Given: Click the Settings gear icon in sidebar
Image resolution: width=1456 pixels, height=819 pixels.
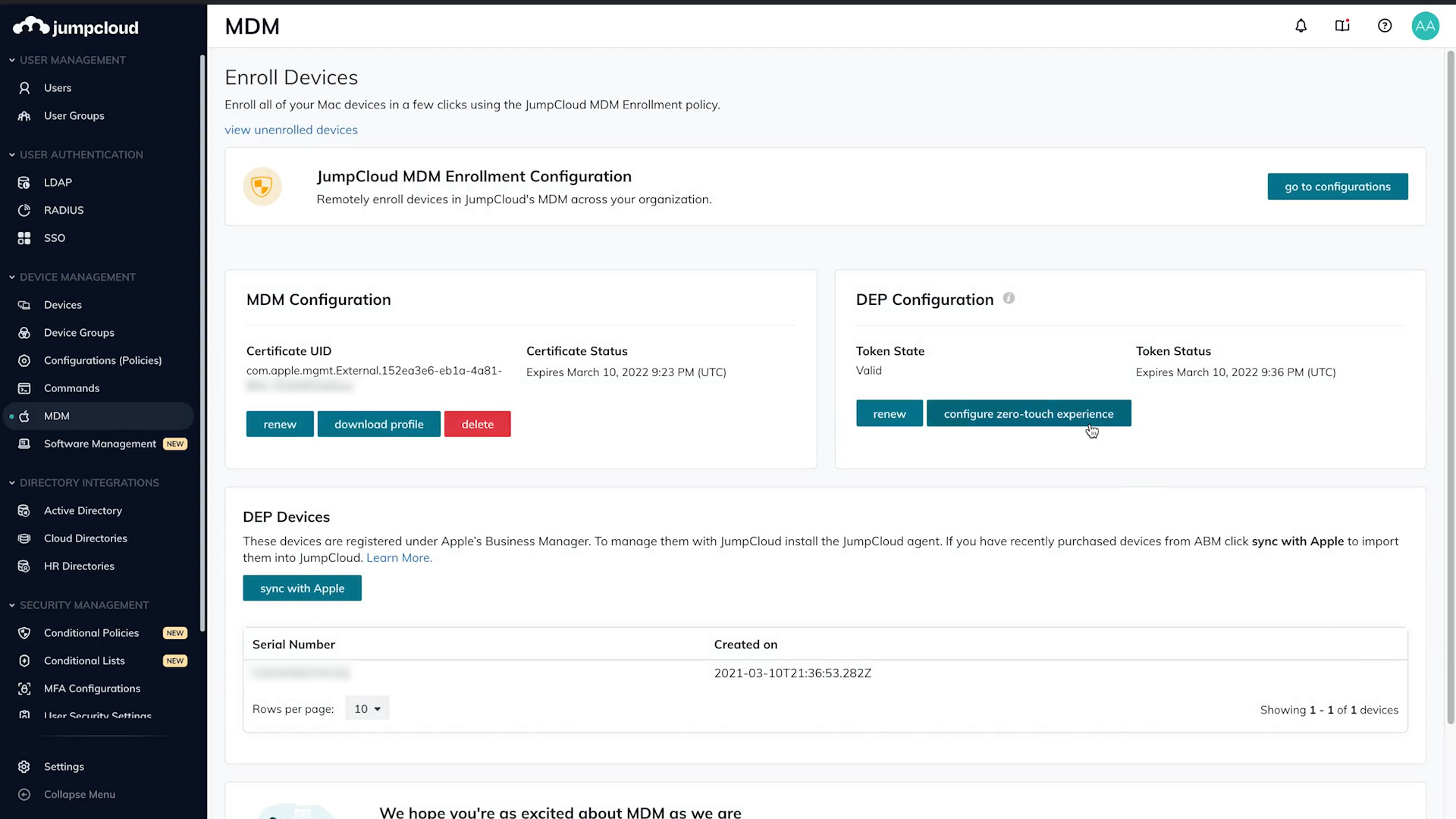Looking at the screenshot, I should pyautogui.click(x=24, y=766).
